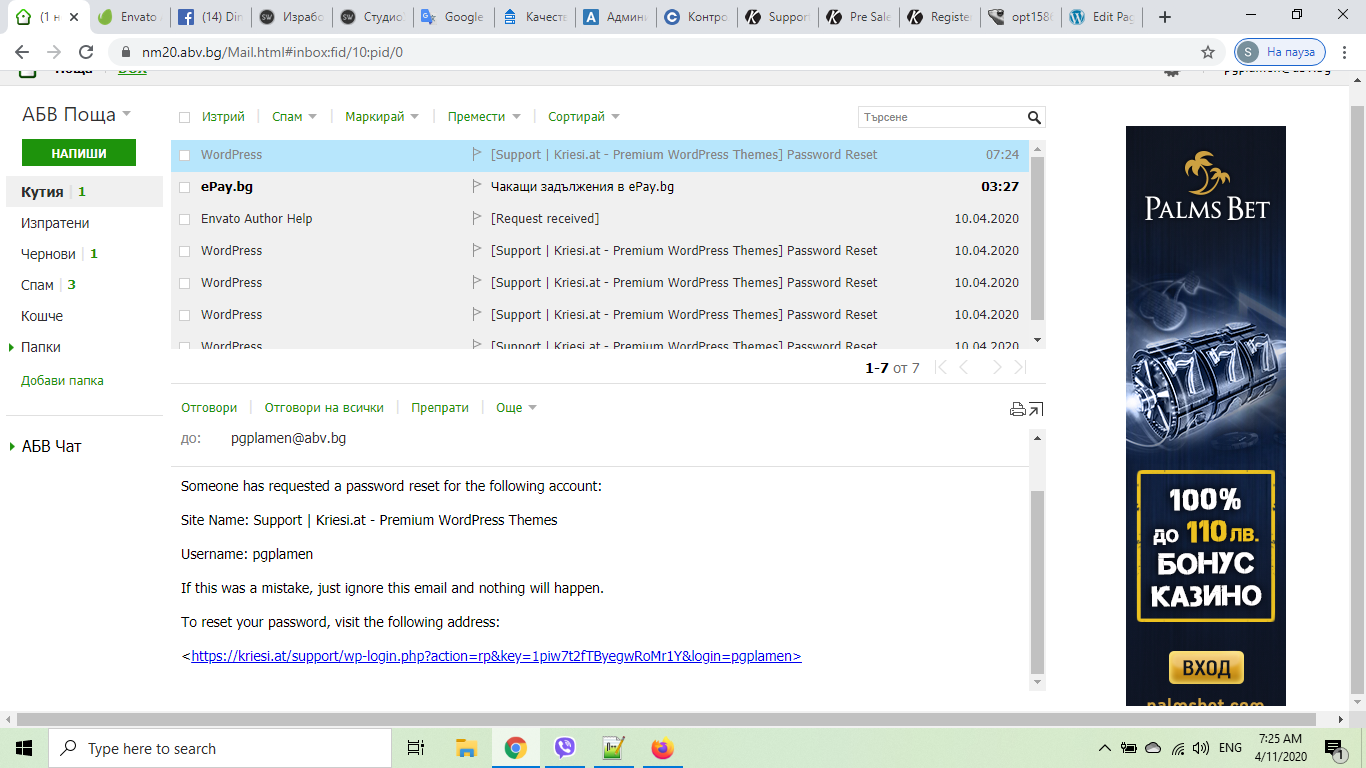
Task: Select the 07:24 WordPress message checkbox
Action: (x=184, y=155)
